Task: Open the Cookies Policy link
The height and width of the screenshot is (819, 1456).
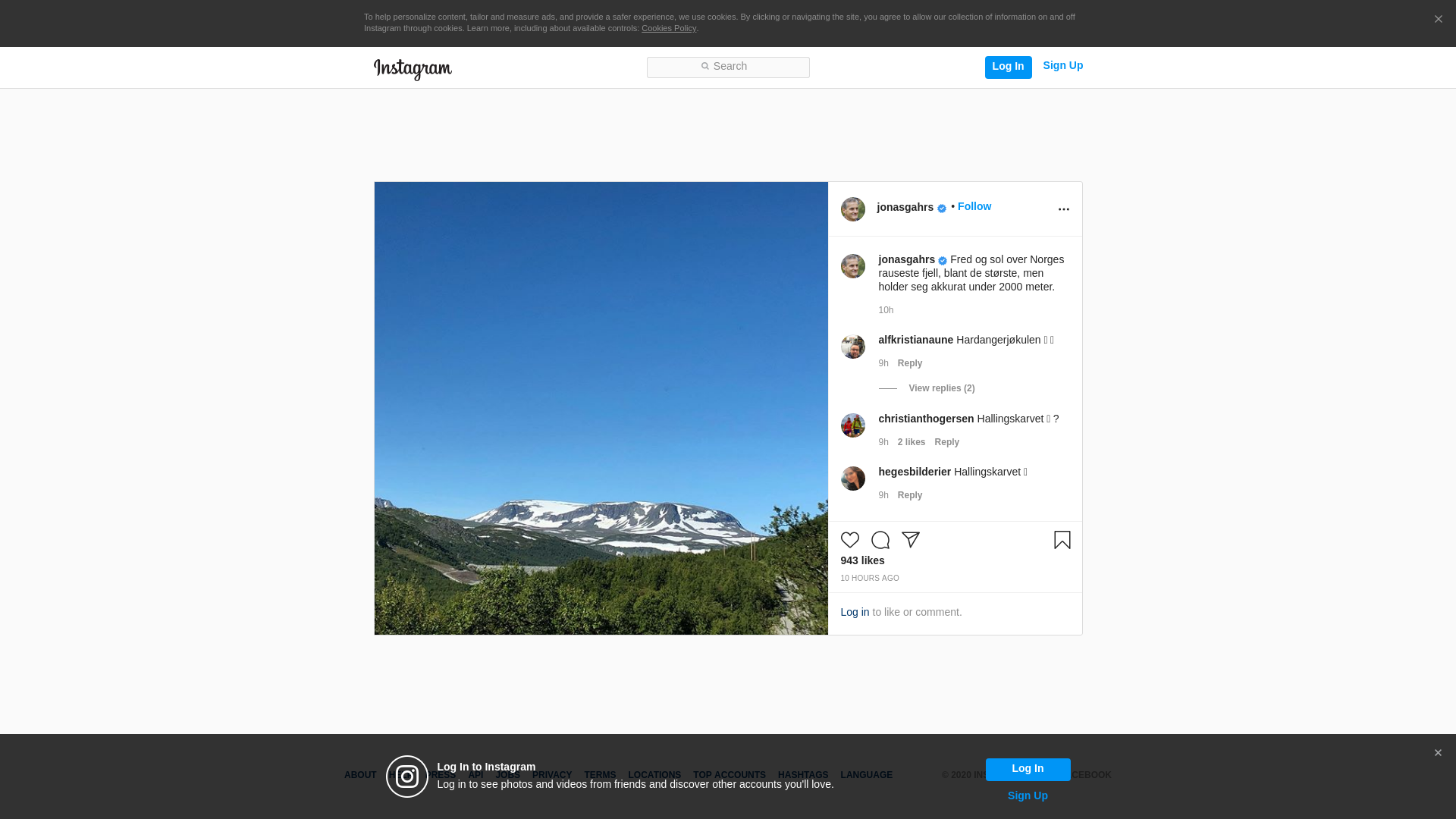Action: tap(668, 28)
